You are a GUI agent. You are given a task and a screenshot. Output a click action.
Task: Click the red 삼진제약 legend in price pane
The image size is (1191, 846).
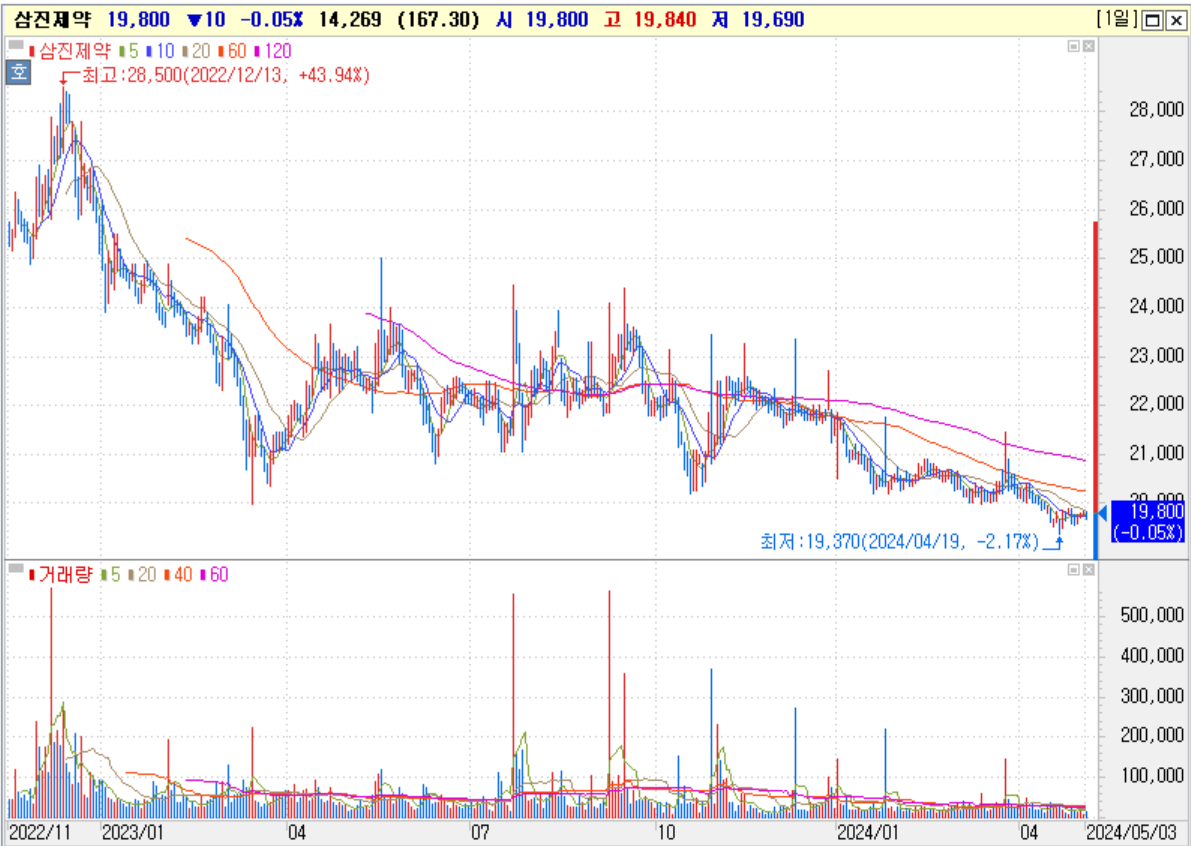pos(70,51)
